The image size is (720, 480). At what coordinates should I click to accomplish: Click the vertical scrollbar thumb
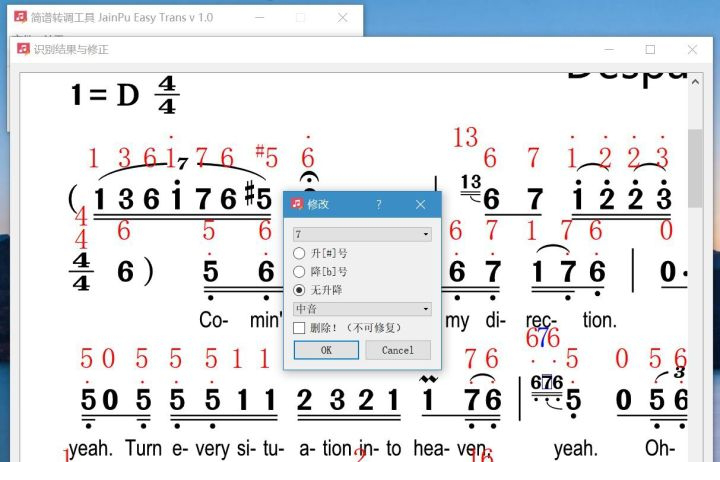(695, 168)
